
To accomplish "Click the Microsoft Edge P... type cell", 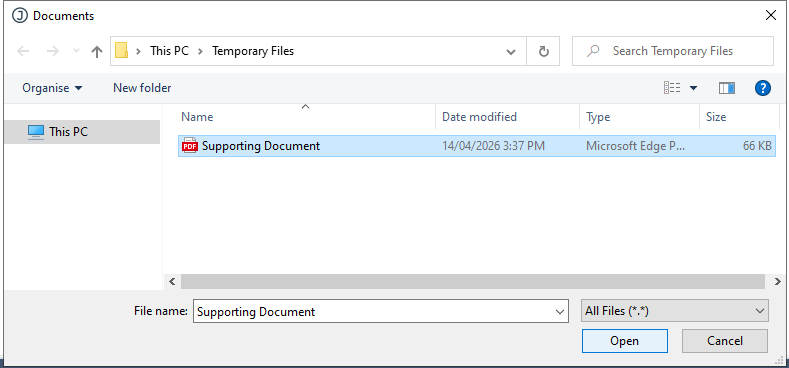I will tap(635, 146).
